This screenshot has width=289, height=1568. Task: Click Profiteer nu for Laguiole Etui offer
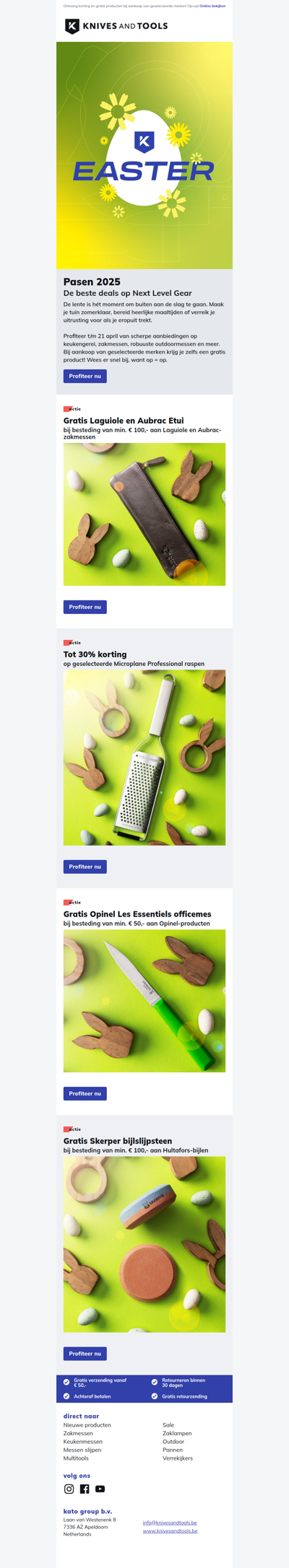click(85, 607)
